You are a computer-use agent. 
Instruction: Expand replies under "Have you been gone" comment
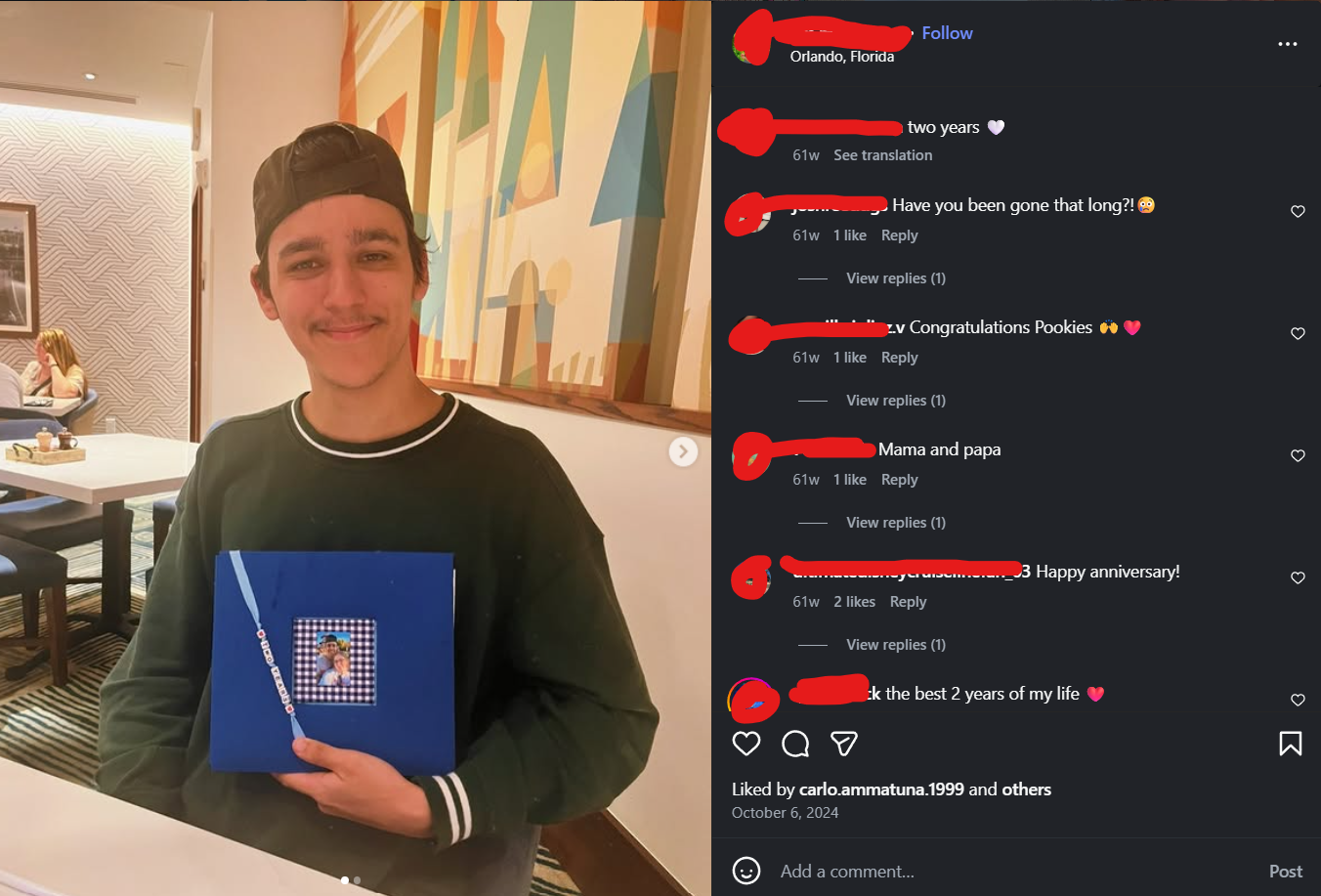click(x=896, y=278)
